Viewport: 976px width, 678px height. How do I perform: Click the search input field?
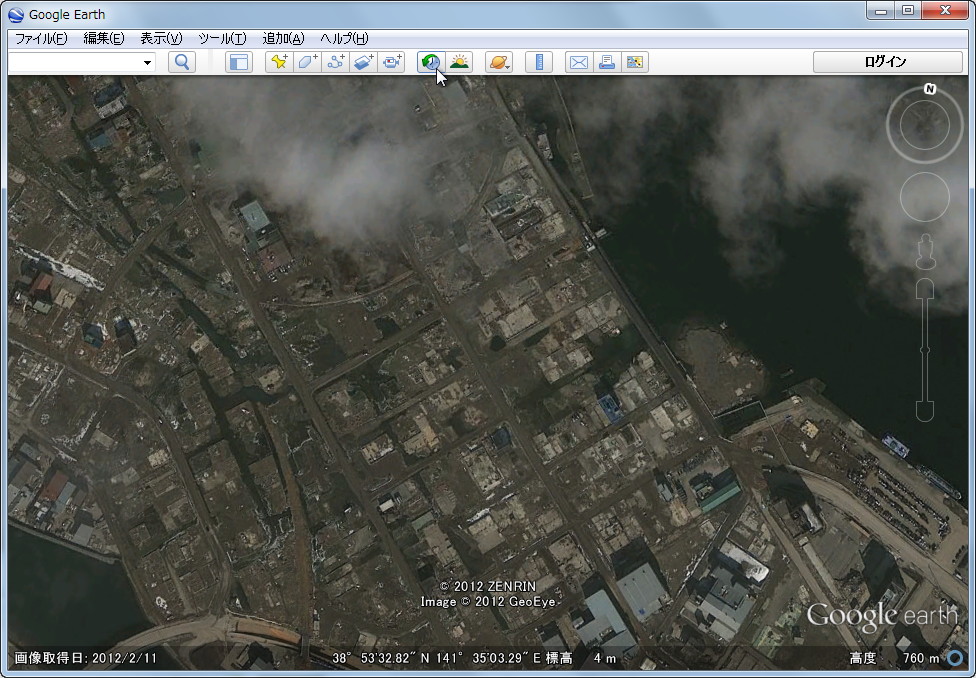(x=75, y=62)
